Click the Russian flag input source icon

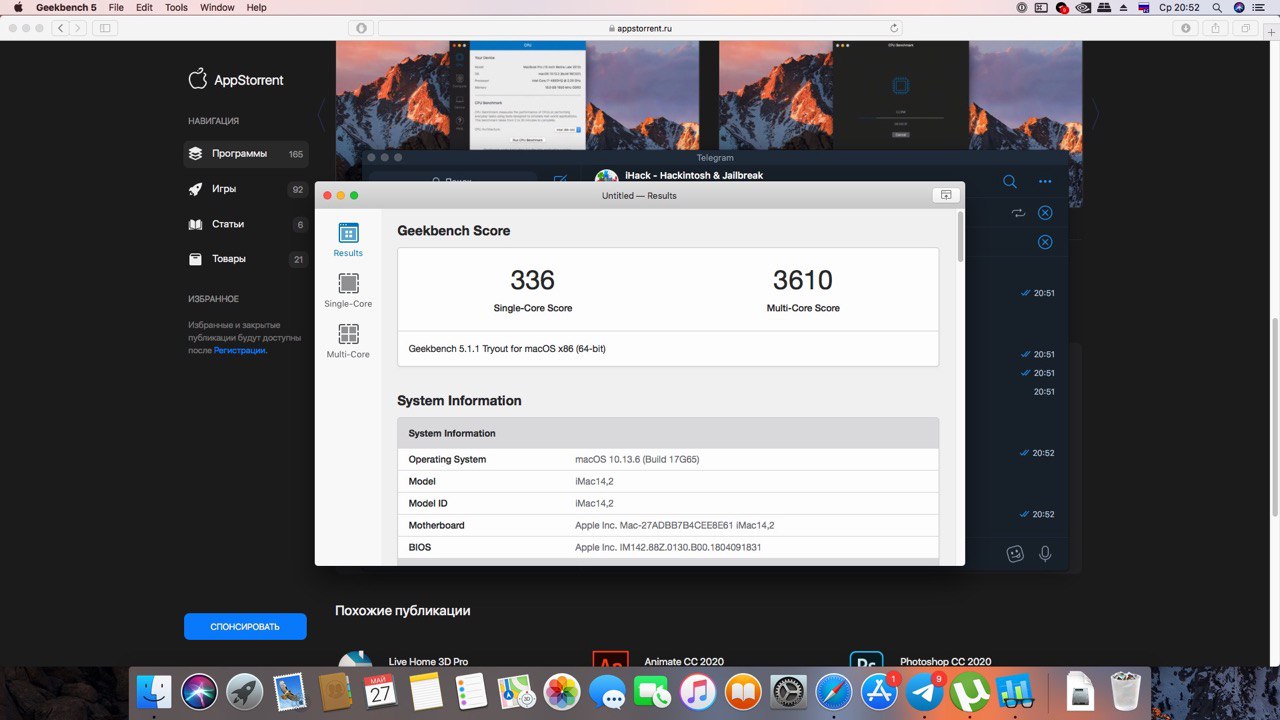1143,7
